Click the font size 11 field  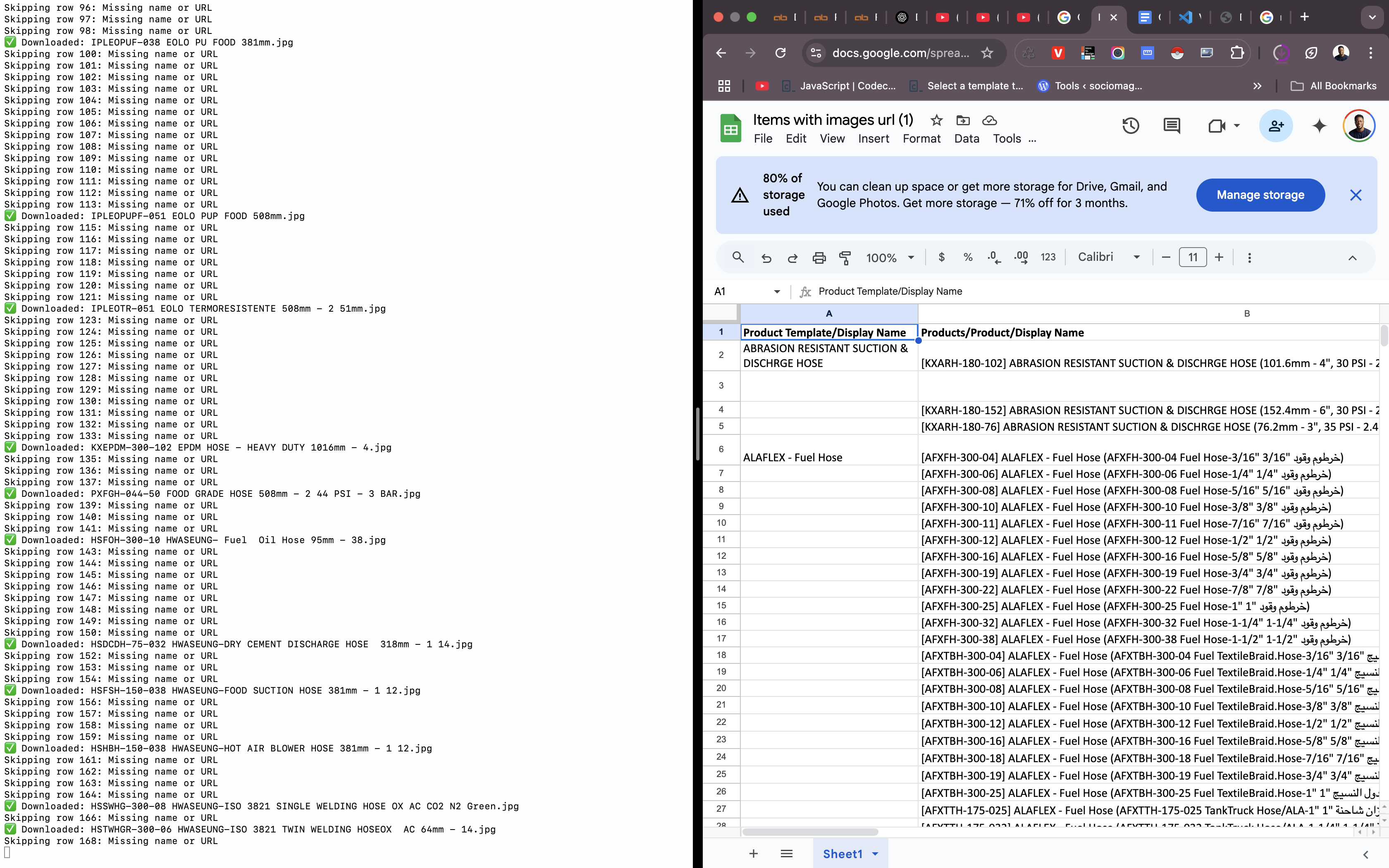1193,257
